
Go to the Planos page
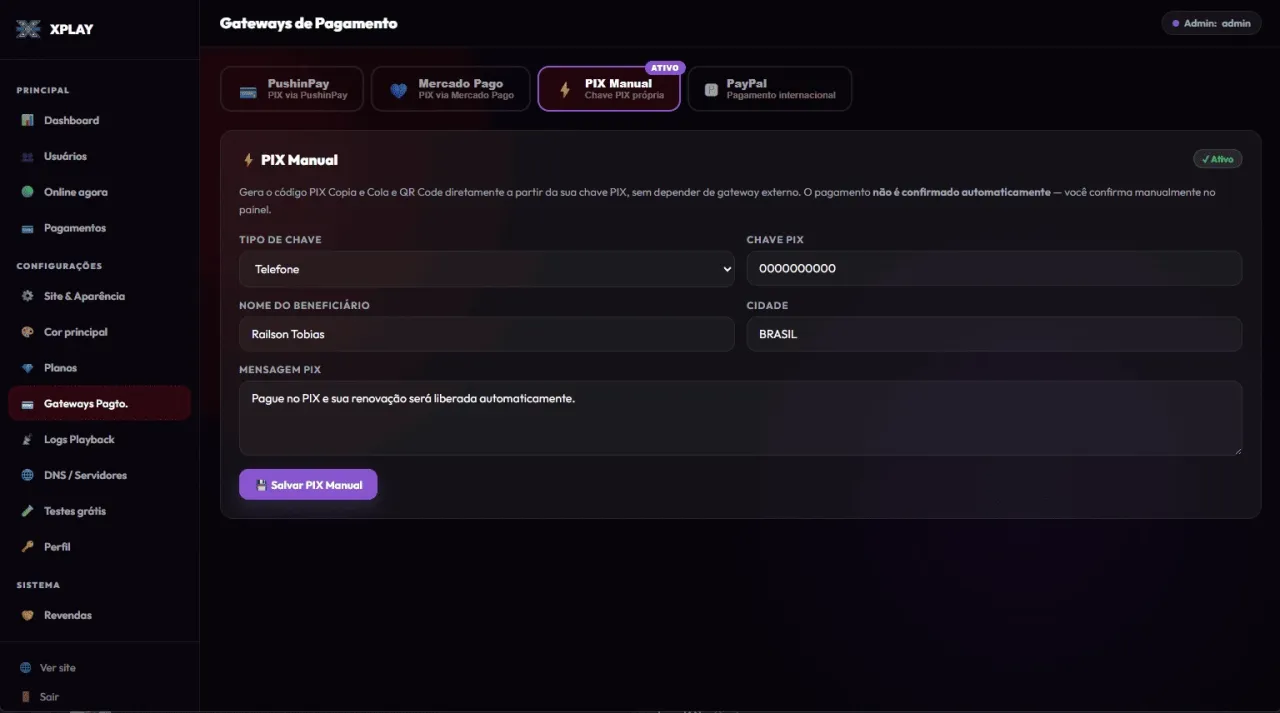tap(99, 368)
